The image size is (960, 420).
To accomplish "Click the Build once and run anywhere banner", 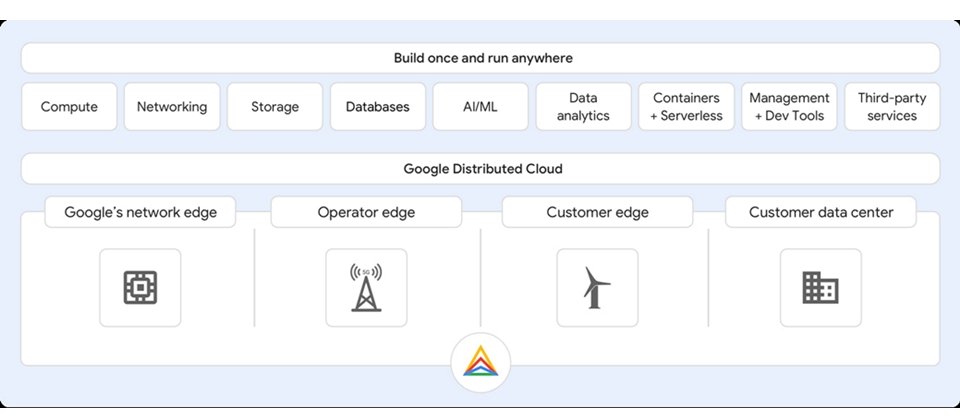I will (481, 58).
